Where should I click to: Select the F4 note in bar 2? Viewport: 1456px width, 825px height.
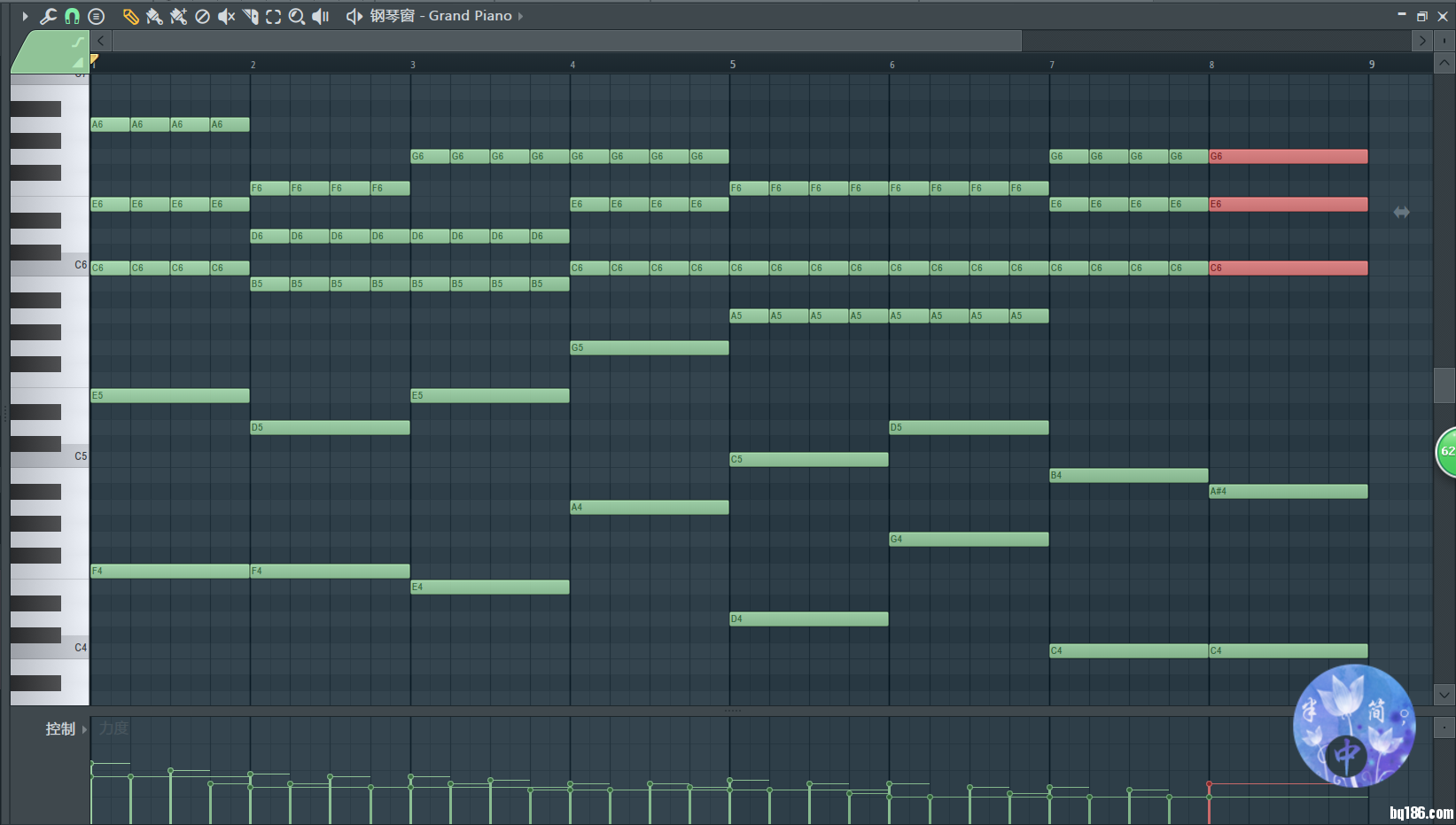(x=330, y=571)
